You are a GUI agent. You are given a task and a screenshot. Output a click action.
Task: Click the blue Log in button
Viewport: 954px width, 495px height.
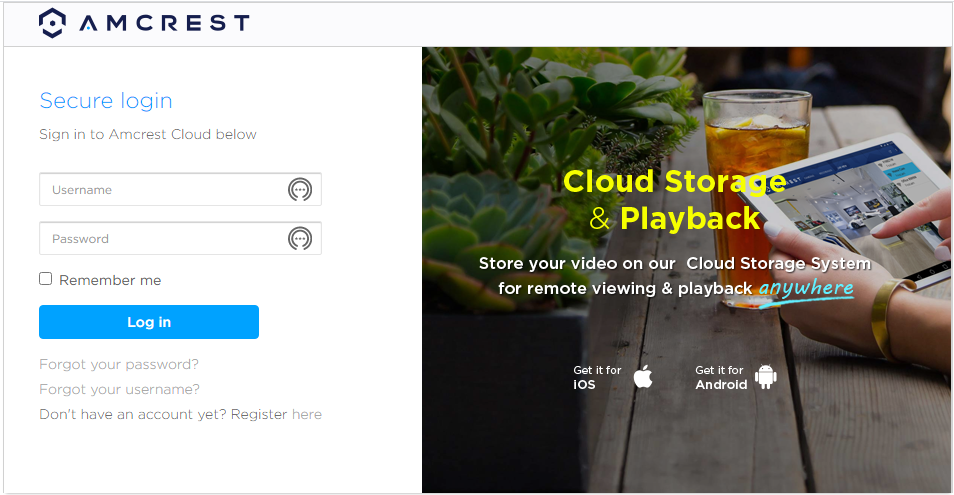149,322
